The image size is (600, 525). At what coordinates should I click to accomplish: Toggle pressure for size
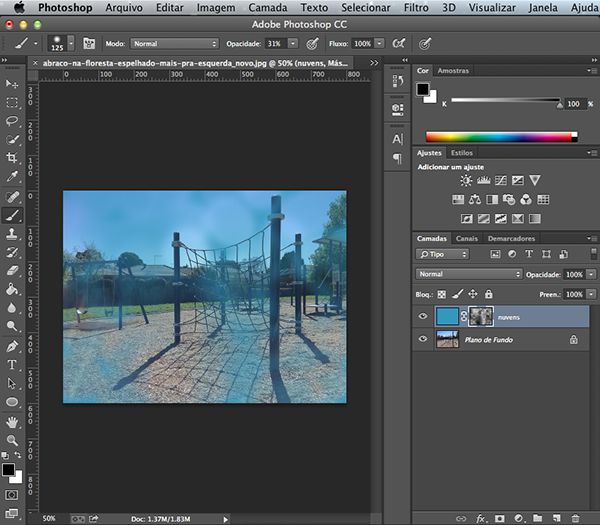425,44
